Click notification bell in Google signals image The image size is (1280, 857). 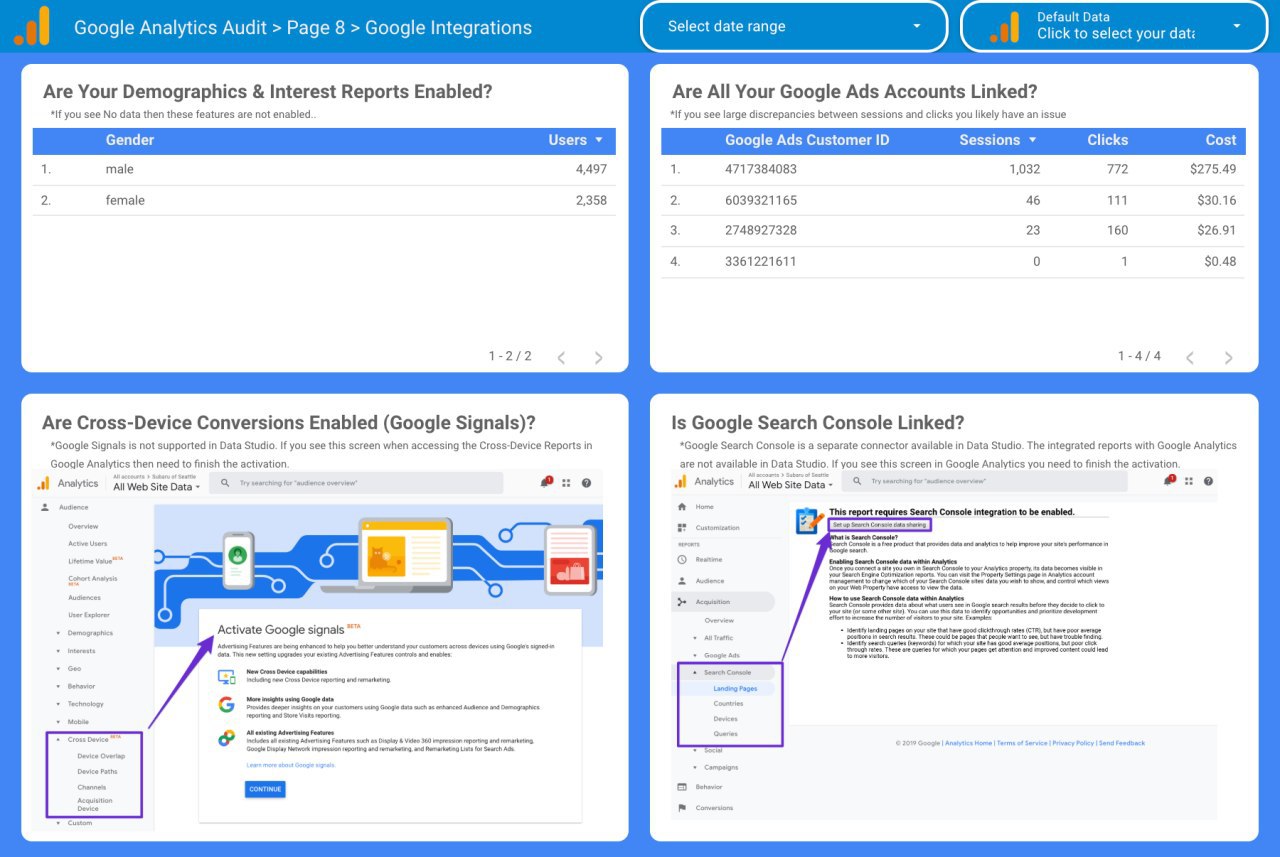point(545,482)
